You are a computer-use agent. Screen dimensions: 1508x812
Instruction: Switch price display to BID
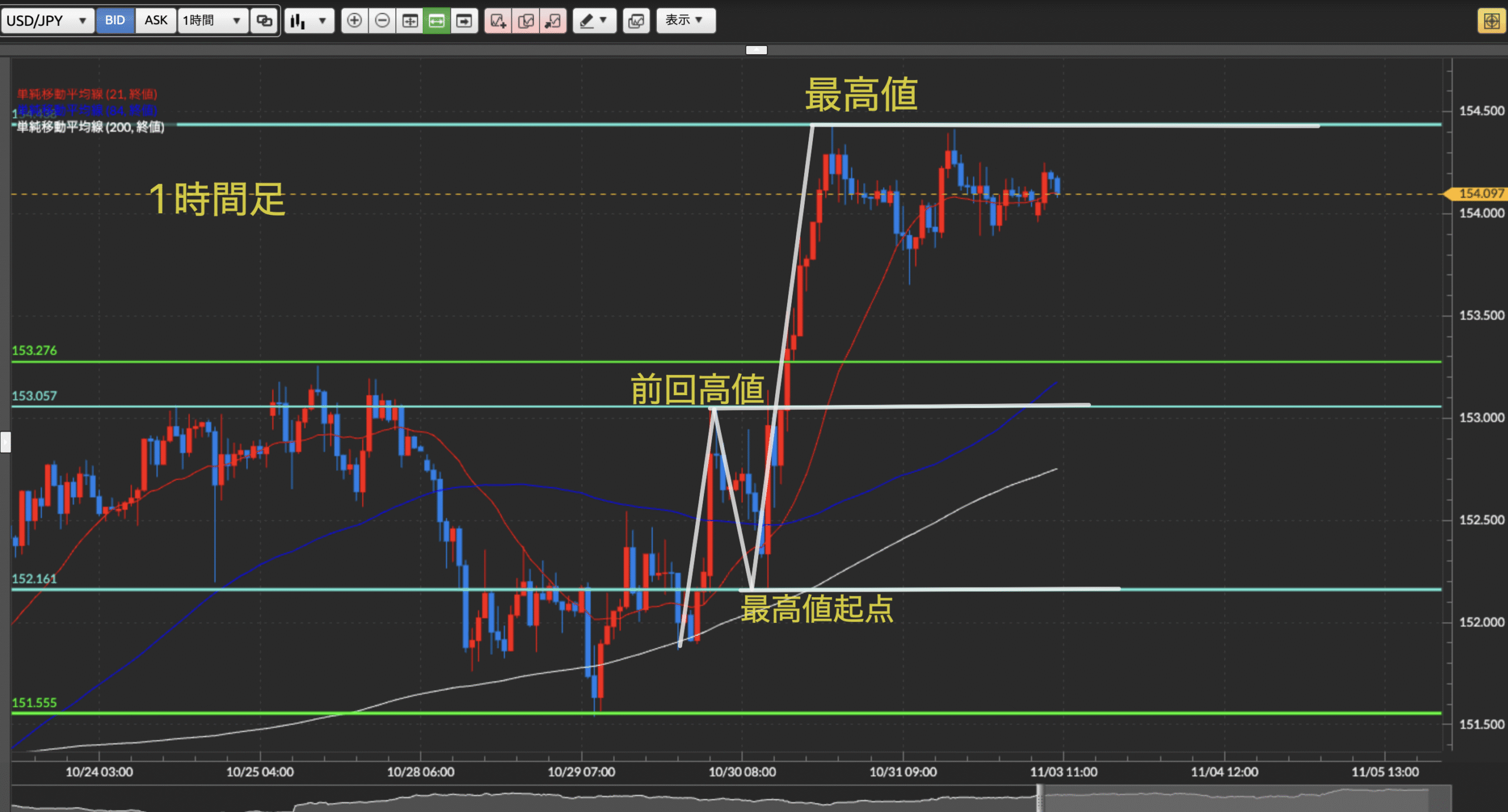[x=115, y=21]
